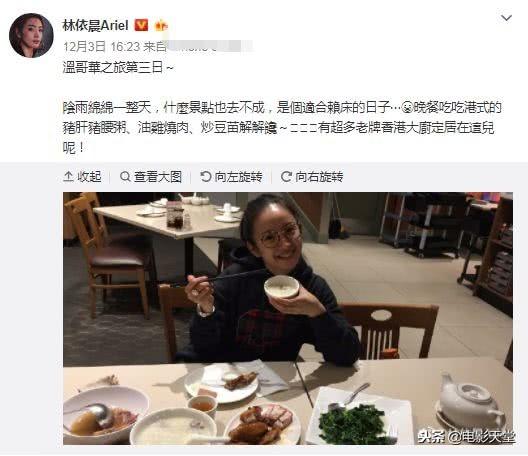528x456 pixels.
Task: Click the crown membership badge icon
Action: pos(161,26)
